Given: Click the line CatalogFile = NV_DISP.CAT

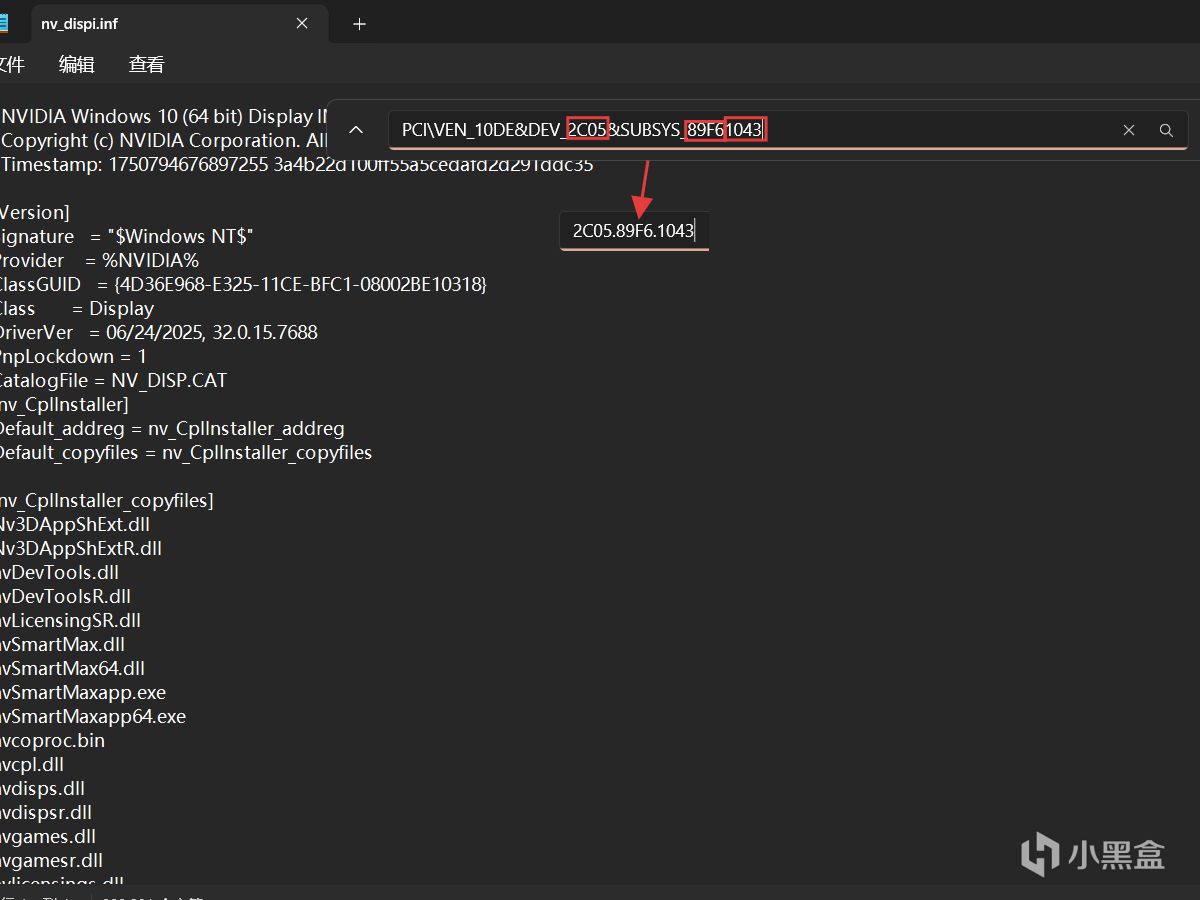Looking at the screenshot, I should pyautogui.click(x=112, y=380).
